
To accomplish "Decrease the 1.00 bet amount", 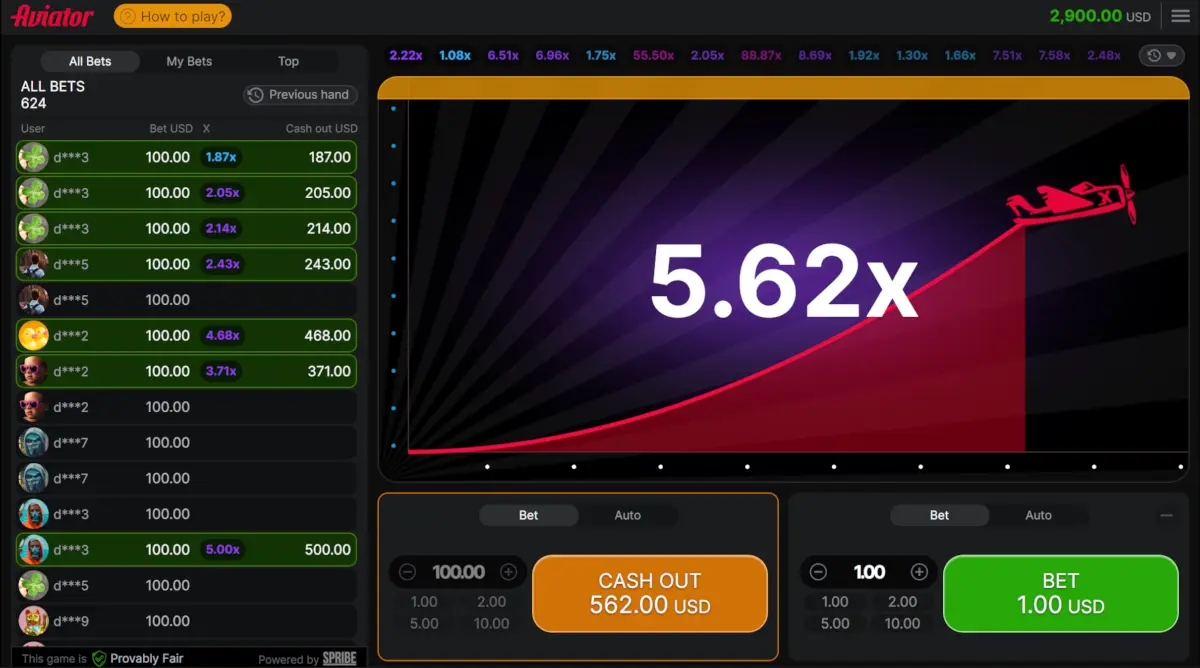I will pyautogui.click(x=818, y=572).
